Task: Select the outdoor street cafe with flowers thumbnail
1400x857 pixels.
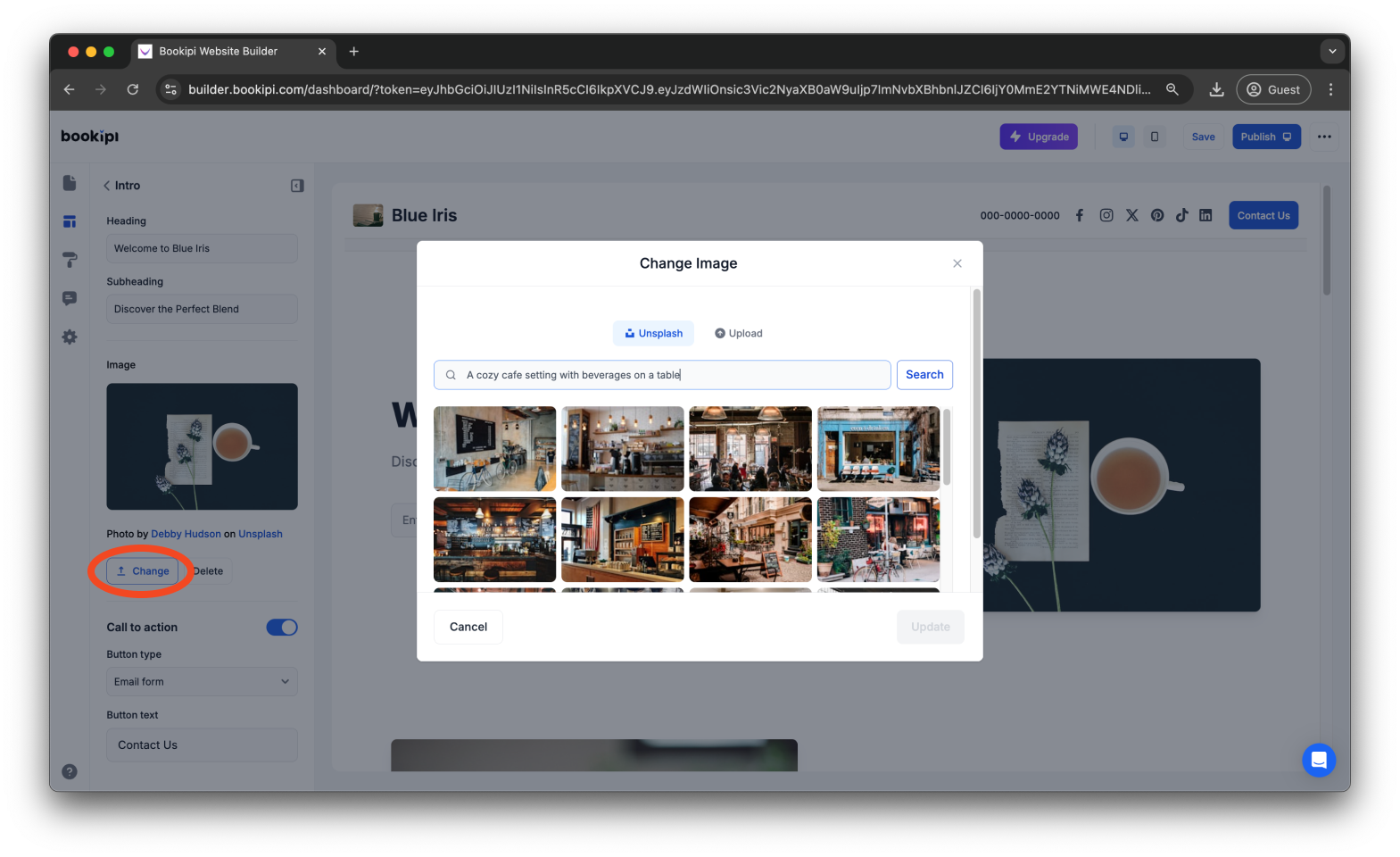Action: (750, 540)
